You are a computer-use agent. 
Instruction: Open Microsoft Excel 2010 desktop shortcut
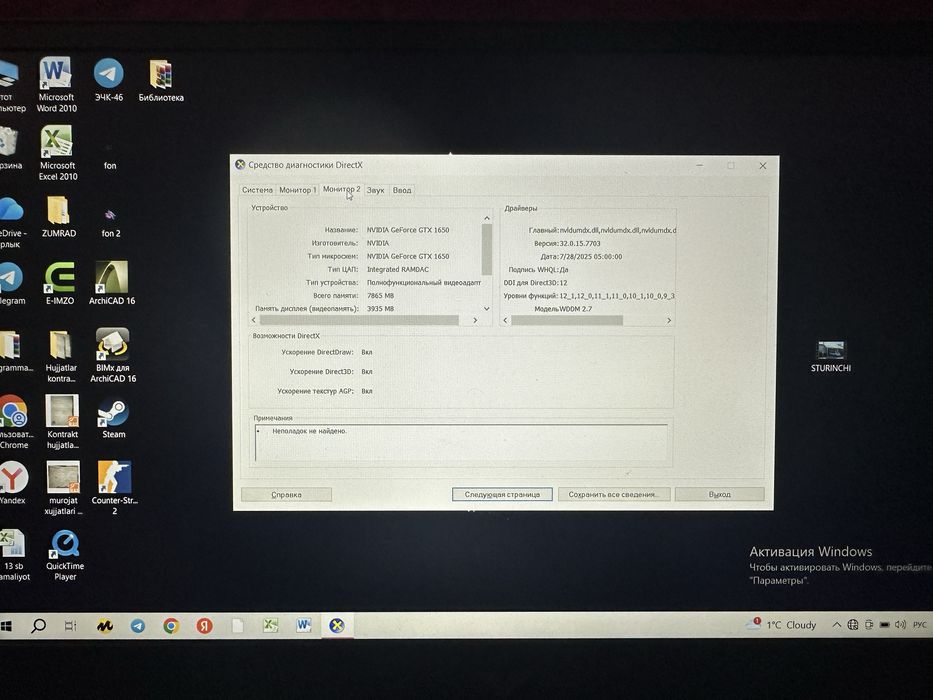[58, 152]
